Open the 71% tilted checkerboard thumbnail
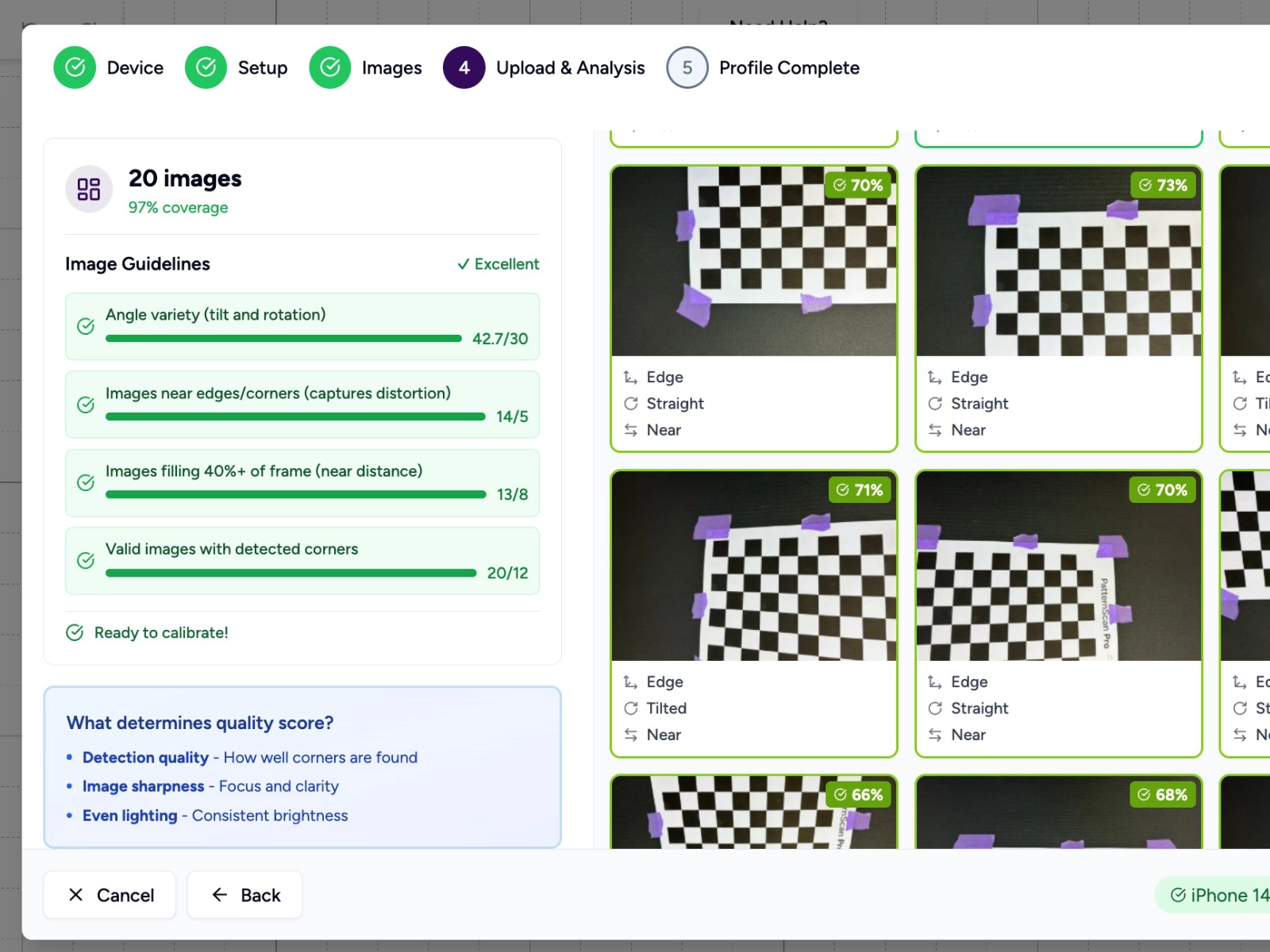Image resolution: width=1270 pixels, height=952 pixels. pos(754,566)
